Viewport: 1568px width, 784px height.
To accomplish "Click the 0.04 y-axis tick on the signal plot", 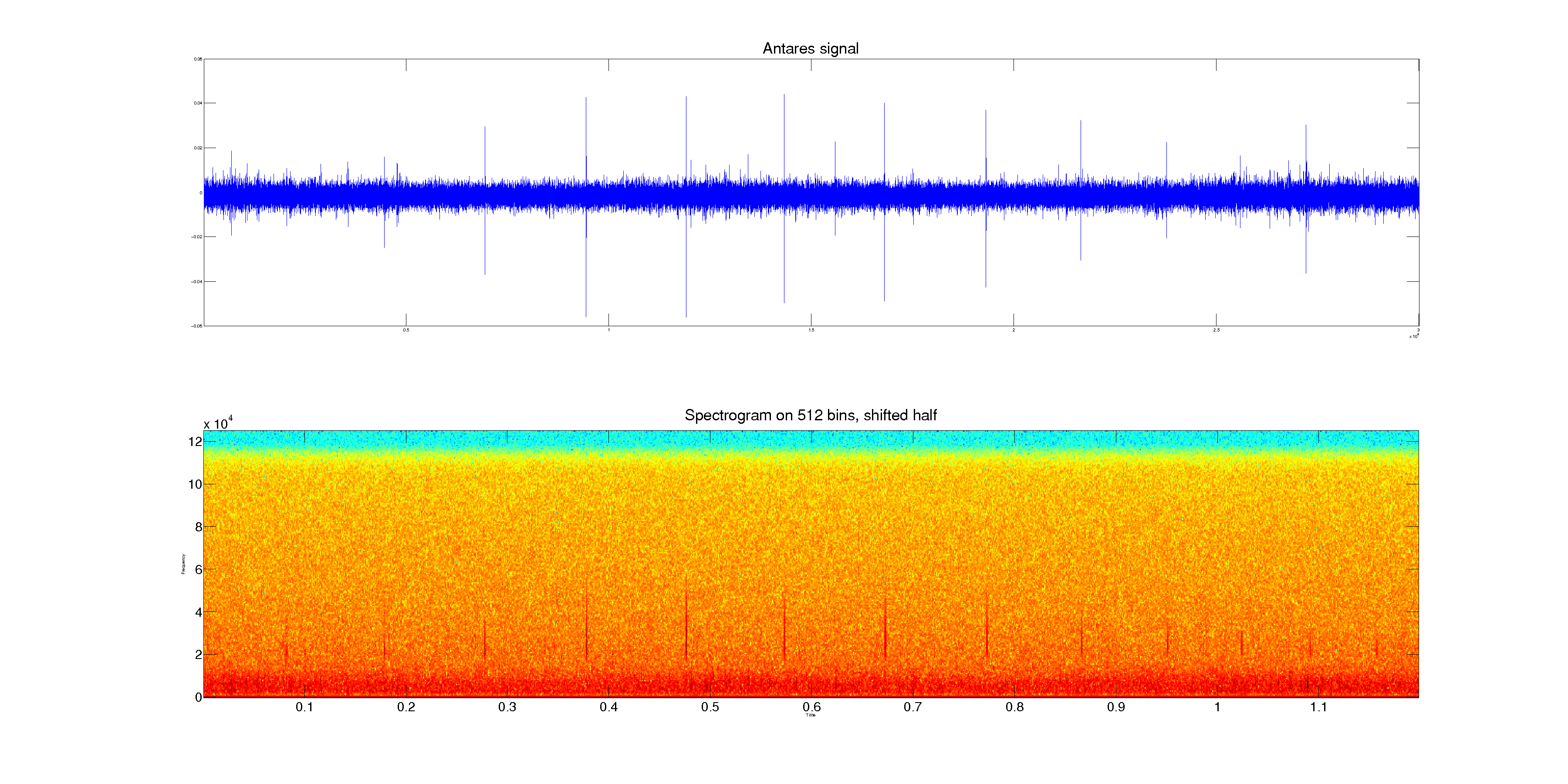I will point(198,104).
